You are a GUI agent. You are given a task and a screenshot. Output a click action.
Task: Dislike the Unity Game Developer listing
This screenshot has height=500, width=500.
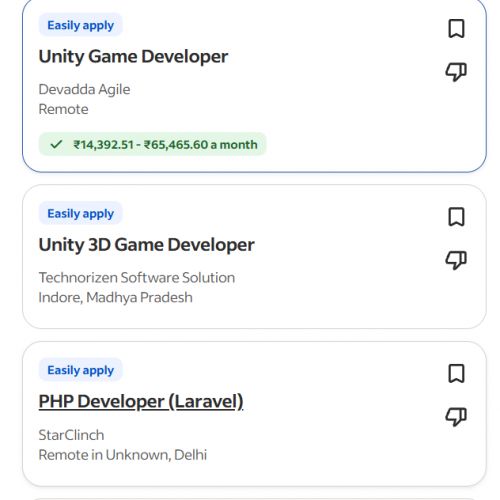pos(456,72)
